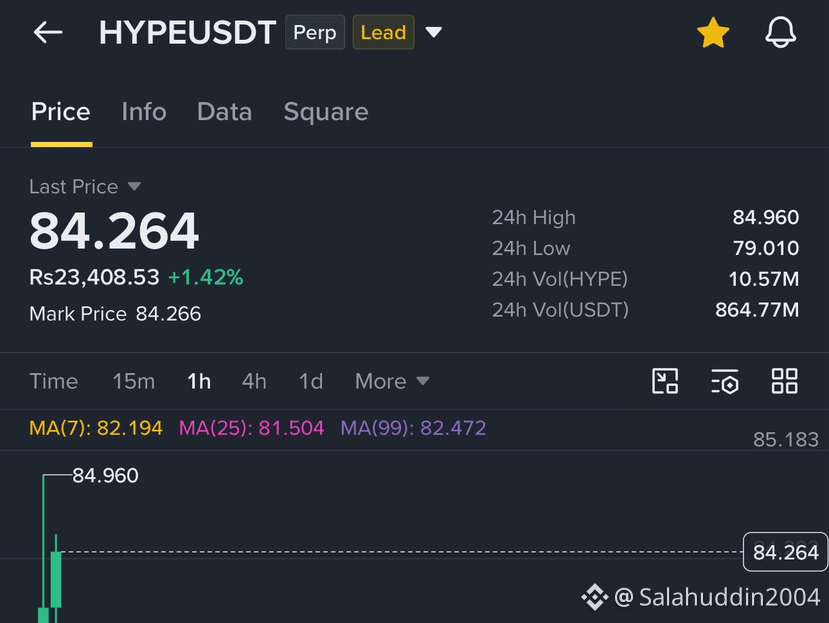Expand the HYPEUSDT pair selector arrow
Screen dimensions: 829x623
(434, 32)
